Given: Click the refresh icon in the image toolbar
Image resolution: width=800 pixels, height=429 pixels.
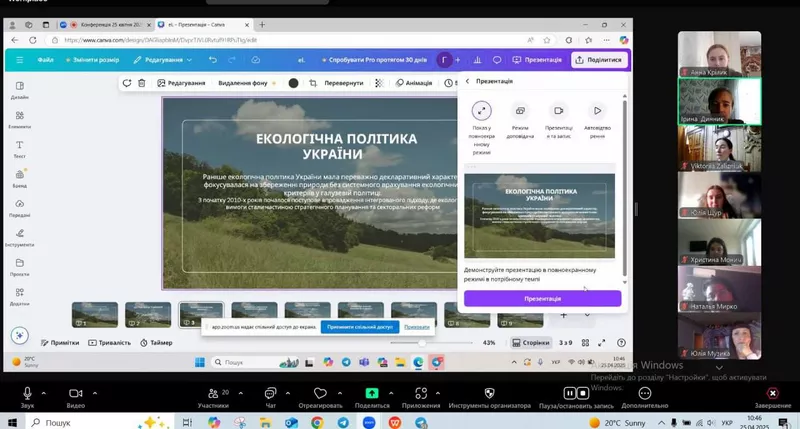Looking at the screenshot, I should click(x=127, y=83).
